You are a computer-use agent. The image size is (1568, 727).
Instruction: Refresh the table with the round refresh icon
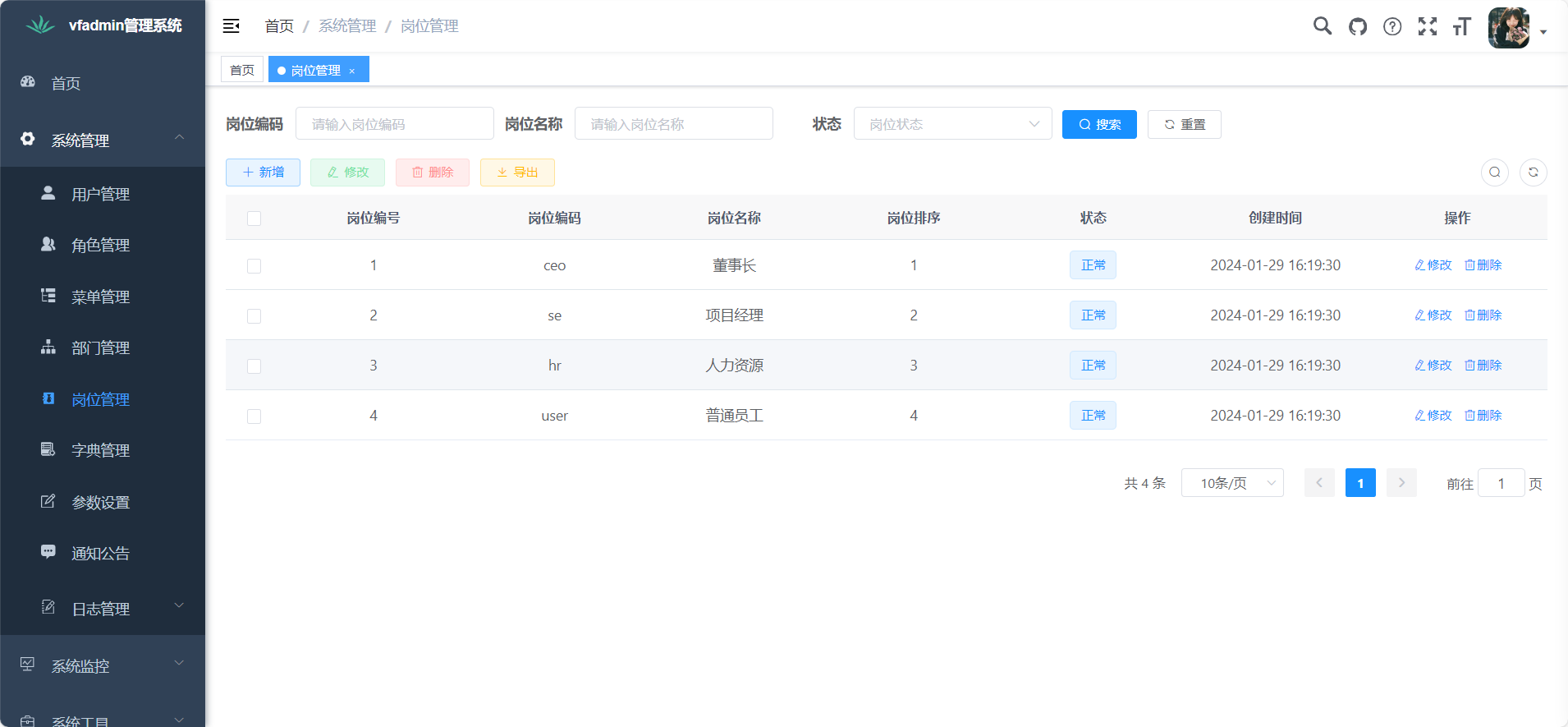pyautogui.click(x=1533, y=173)
